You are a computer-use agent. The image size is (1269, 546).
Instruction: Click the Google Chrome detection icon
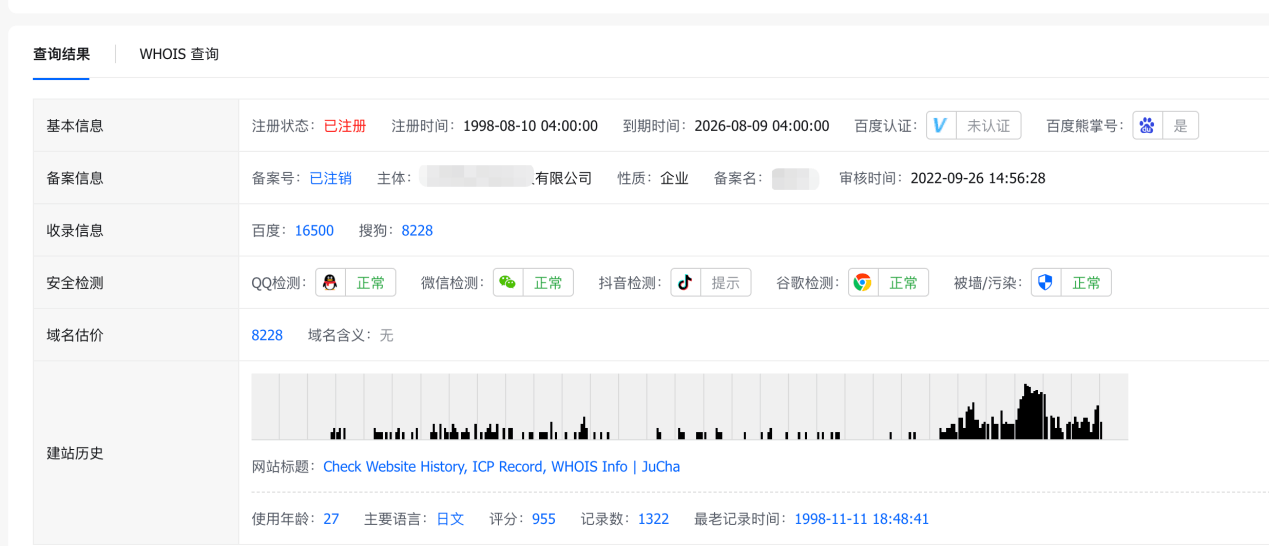click(x=863, y=283)
